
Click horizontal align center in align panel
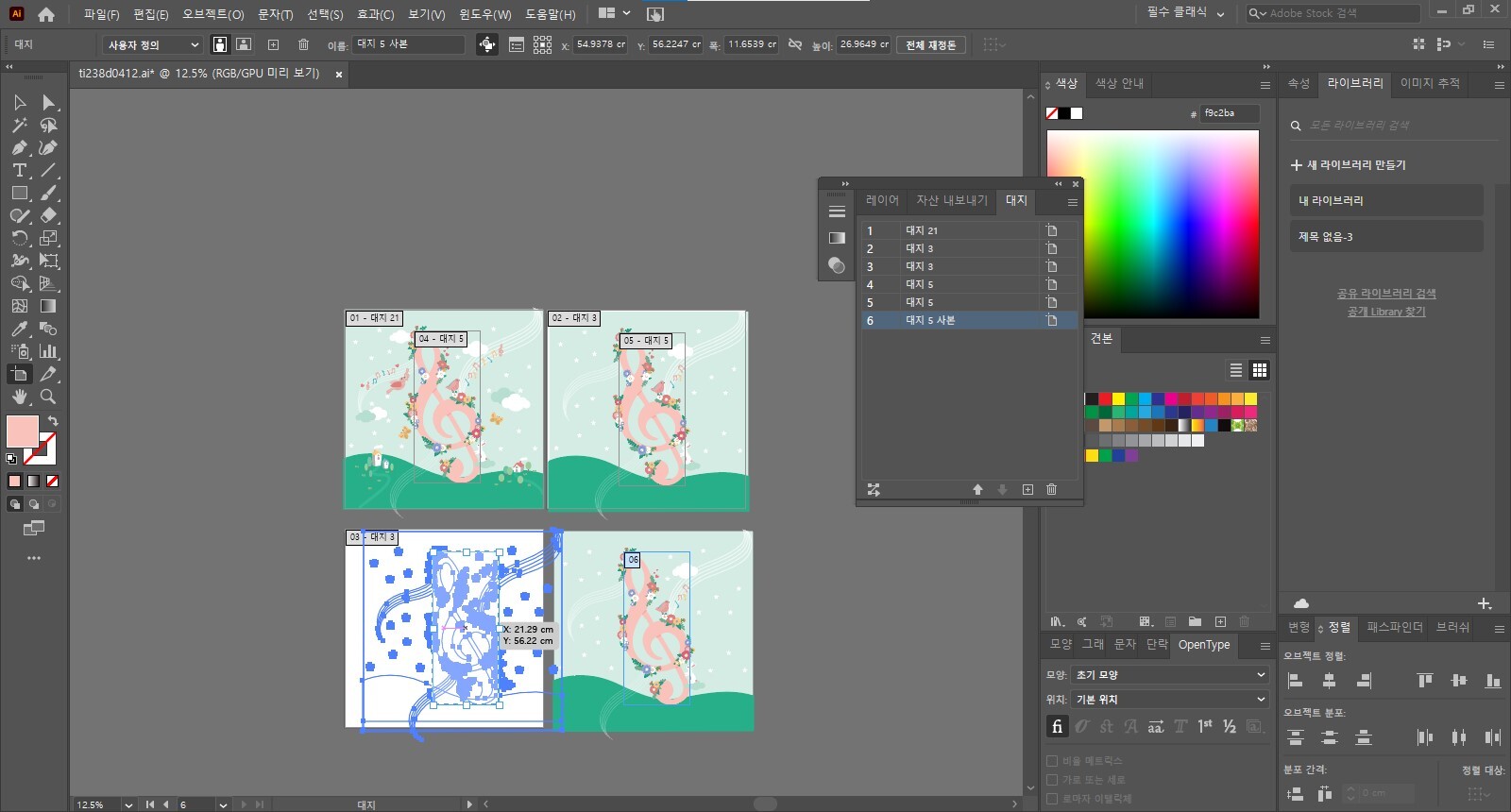pos(1330,681)
